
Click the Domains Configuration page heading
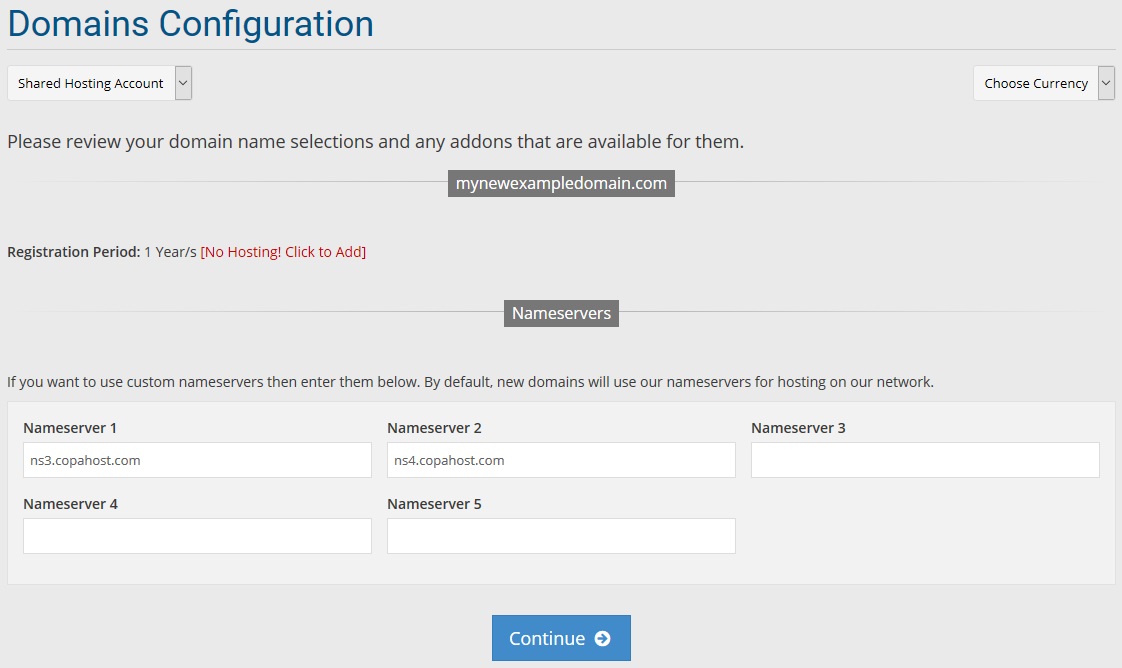pyautogui.click(x=190, y=24)
